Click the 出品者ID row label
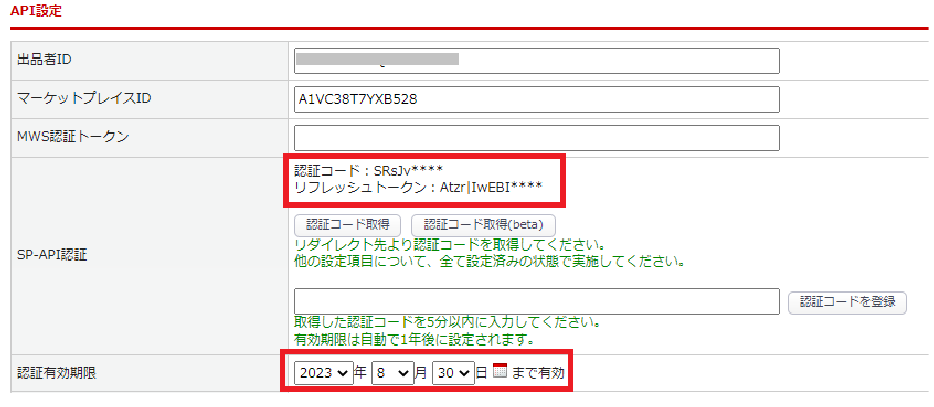The height and width of the screenshot is (407, 934). click(45, 59)
